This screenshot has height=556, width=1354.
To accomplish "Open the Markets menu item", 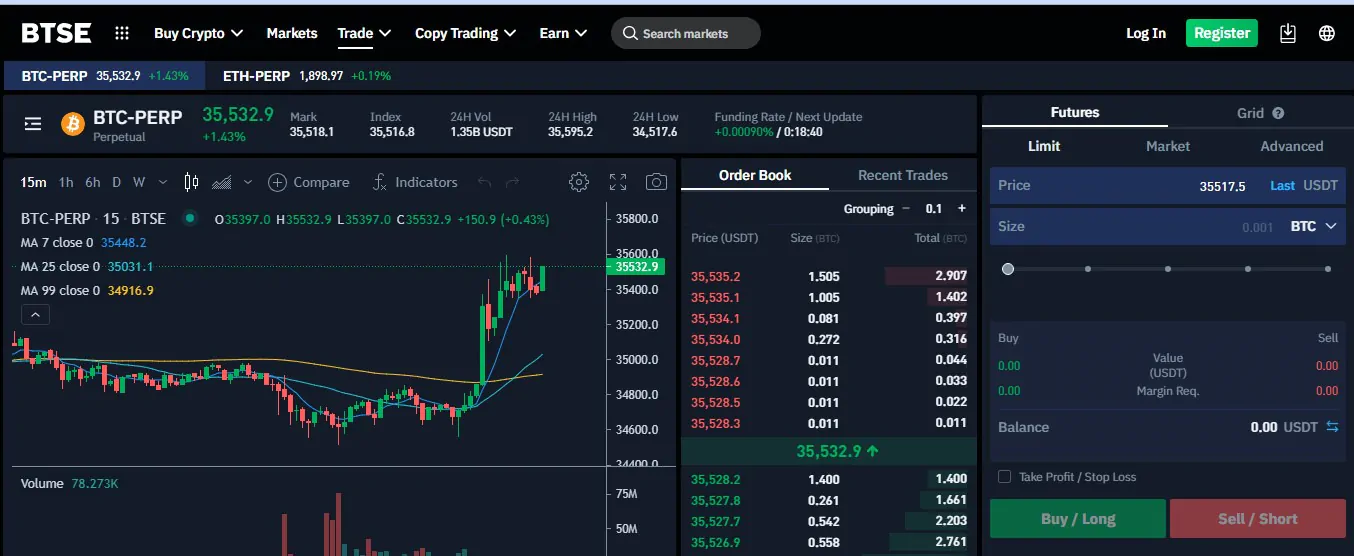I will pyautogui.click(x=292, y=33).
